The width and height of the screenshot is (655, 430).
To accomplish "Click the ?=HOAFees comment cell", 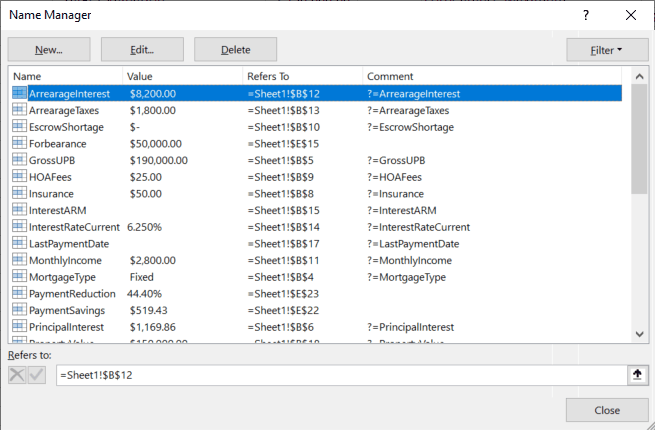I will click(394, 177).
